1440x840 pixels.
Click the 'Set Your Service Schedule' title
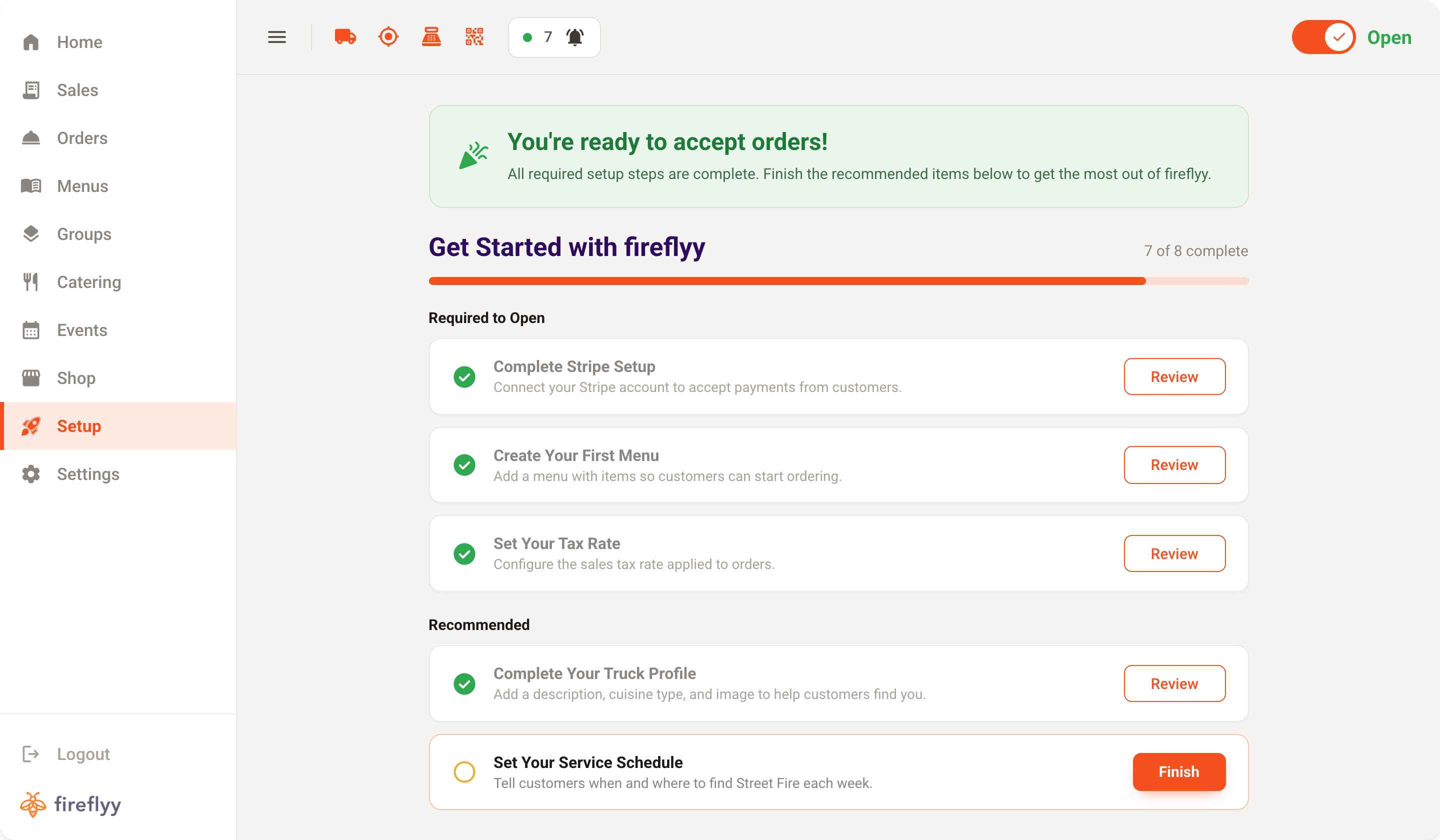pyautogui.click(x=588, y=762)
